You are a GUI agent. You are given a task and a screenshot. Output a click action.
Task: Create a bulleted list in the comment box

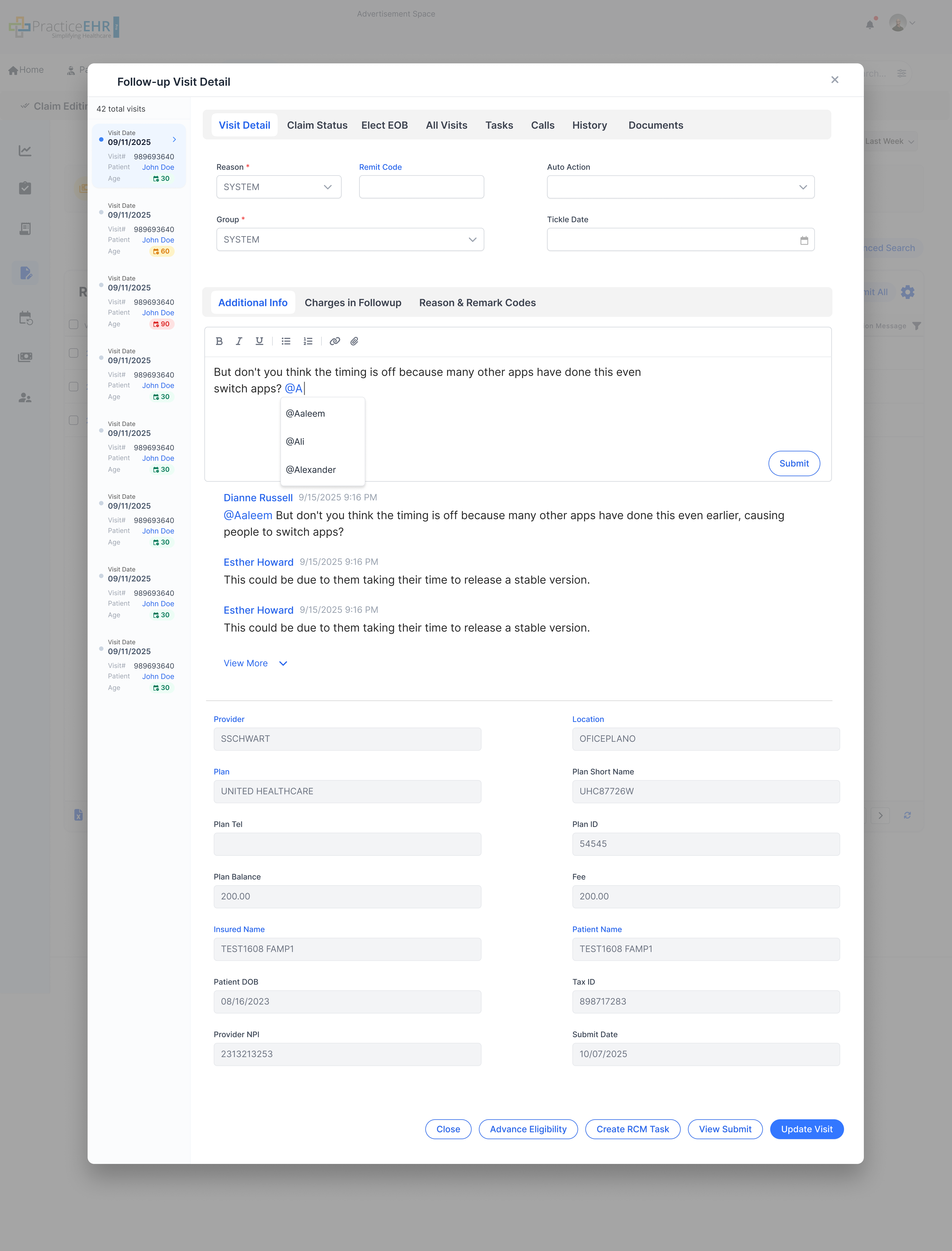click(286, 341)
